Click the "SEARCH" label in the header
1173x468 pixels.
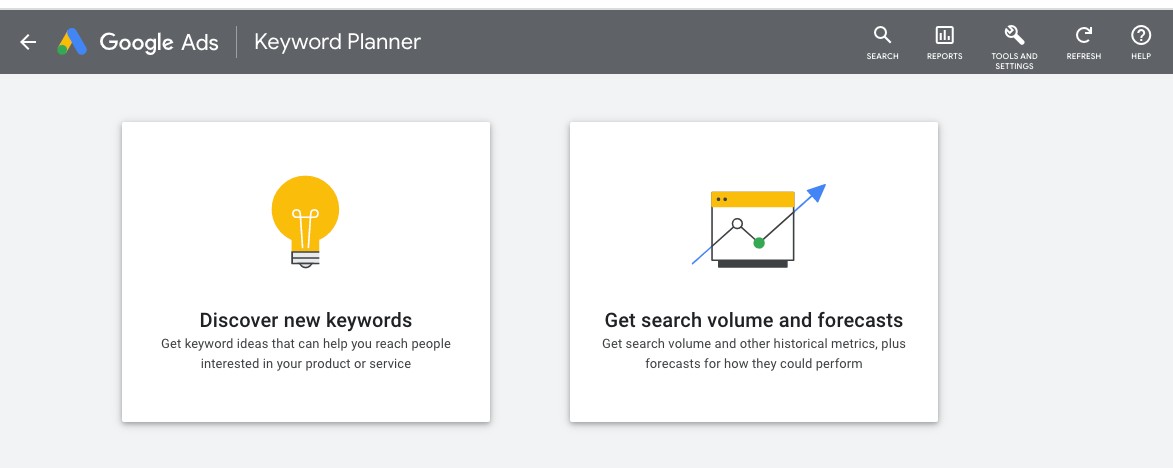882,57
